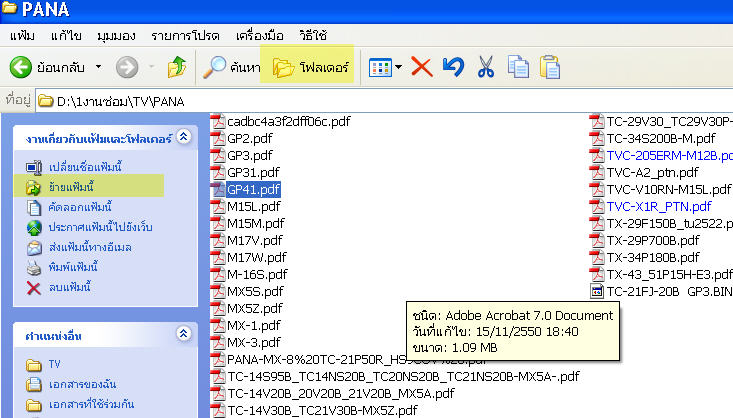Select file M17W.pdf
Screen dimensions: 733x418
(x=257, y=257)
